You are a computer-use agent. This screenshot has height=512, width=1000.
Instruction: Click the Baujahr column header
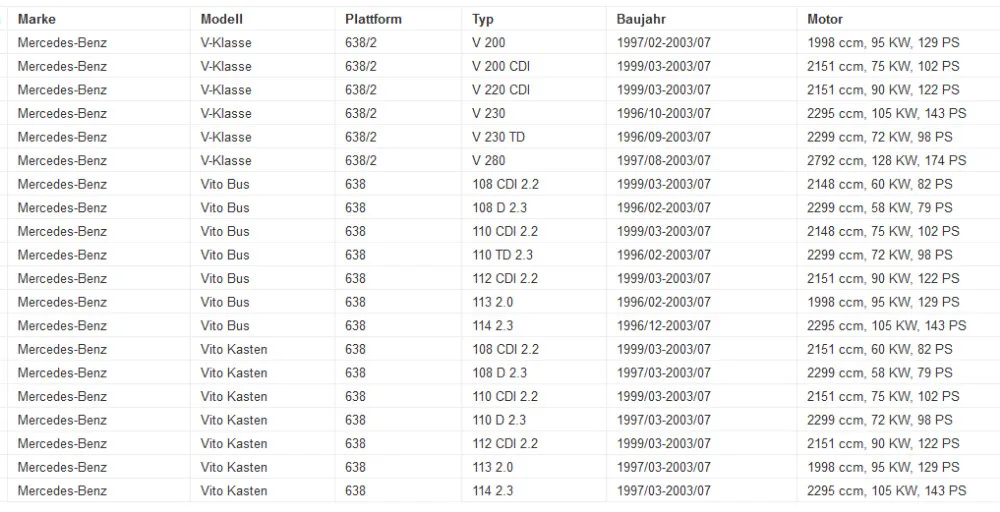(x=641, y=20)
